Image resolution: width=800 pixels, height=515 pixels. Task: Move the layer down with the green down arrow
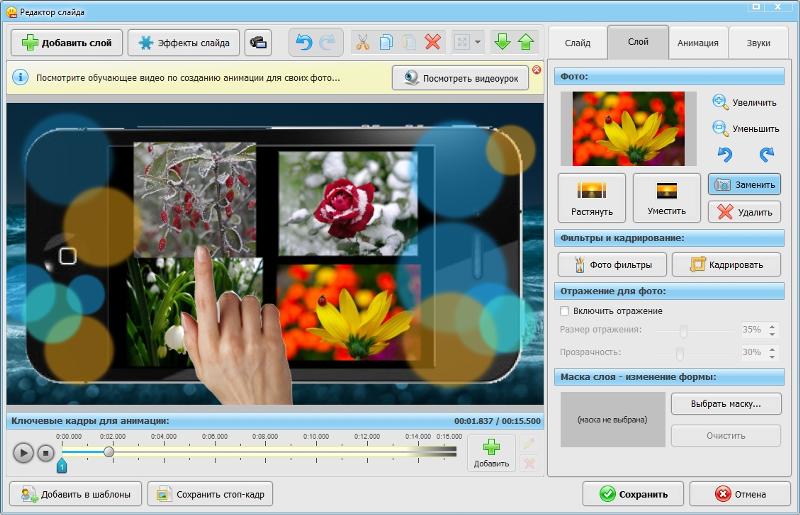(503, 42)
